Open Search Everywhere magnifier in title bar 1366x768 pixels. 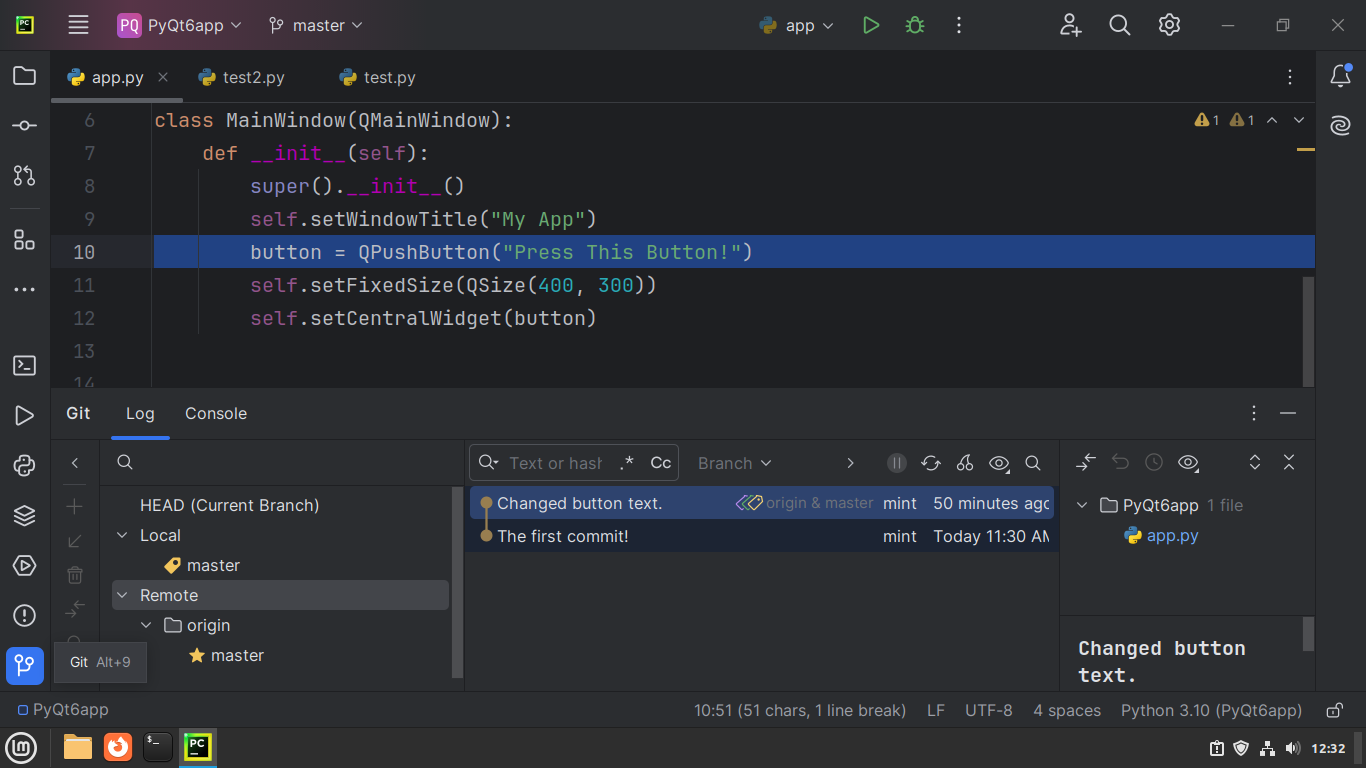[1120, 26]
